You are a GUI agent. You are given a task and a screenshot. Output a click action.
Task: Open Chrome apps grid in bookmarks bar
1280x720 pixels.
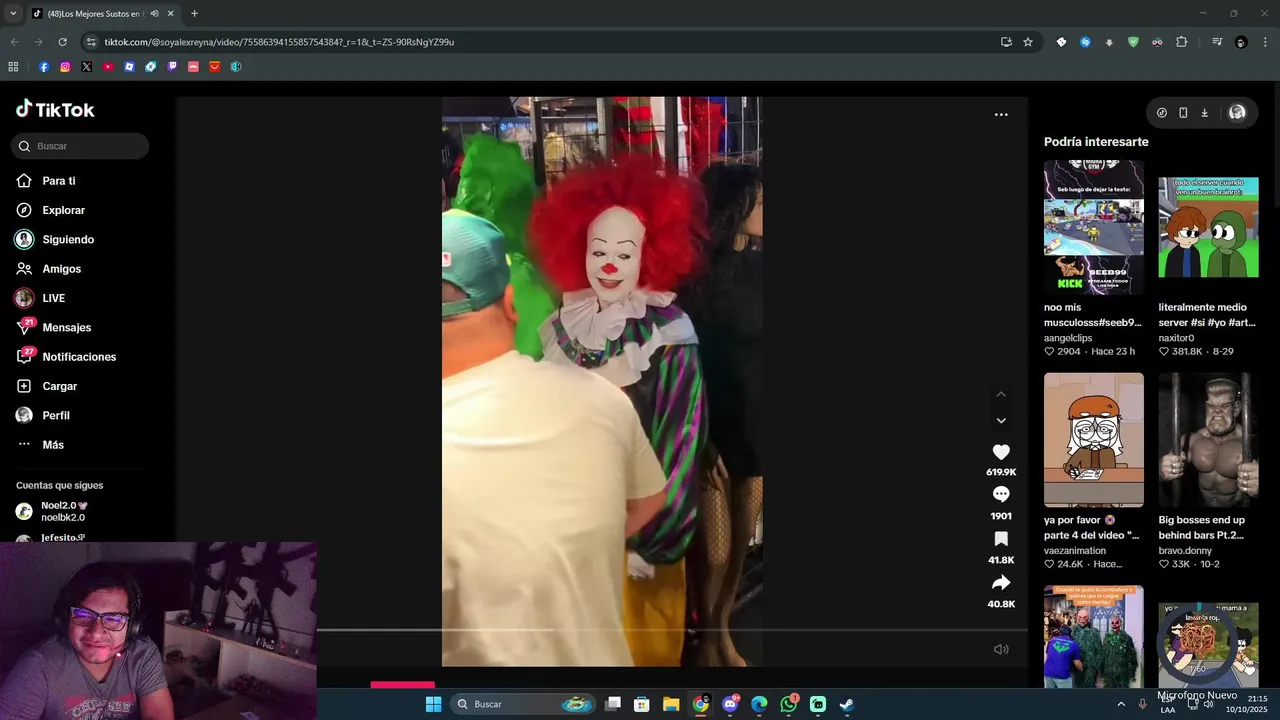click(x=13, y=67)
